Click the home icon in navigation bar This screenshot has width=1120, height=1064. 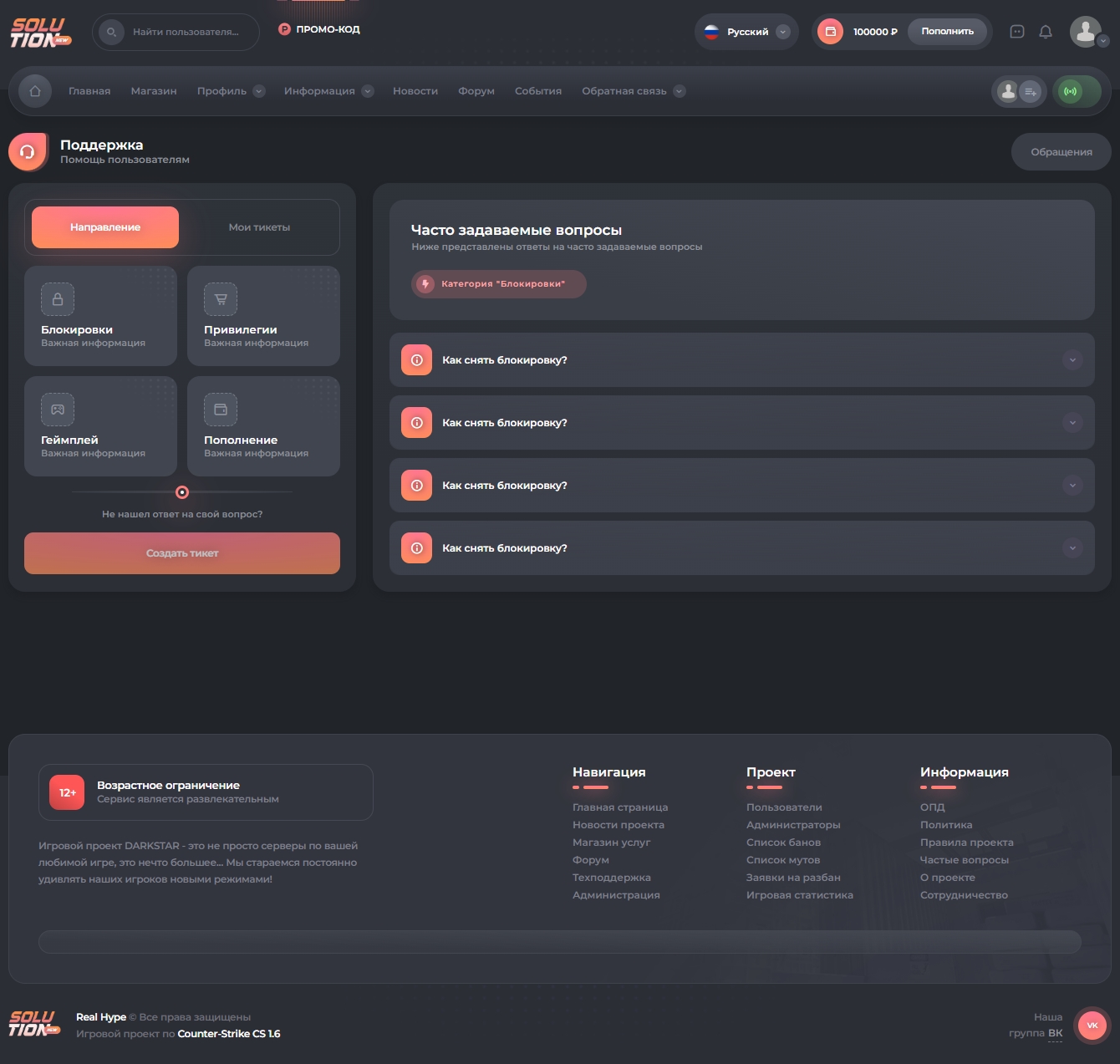coord(35,91)
